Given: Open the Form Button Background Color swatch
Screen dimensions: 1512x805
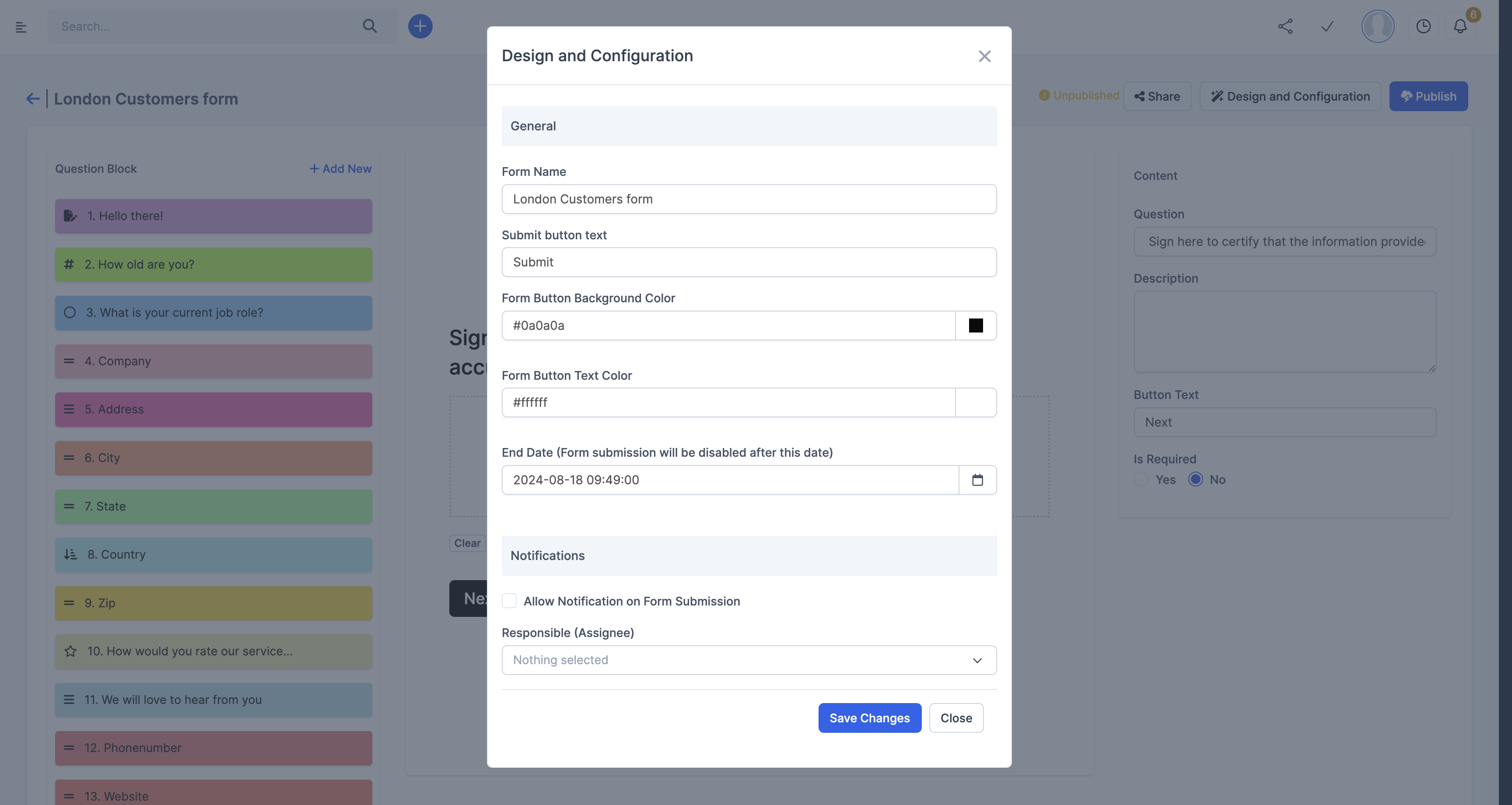Looking at the screenshot, I should [975, 325].
